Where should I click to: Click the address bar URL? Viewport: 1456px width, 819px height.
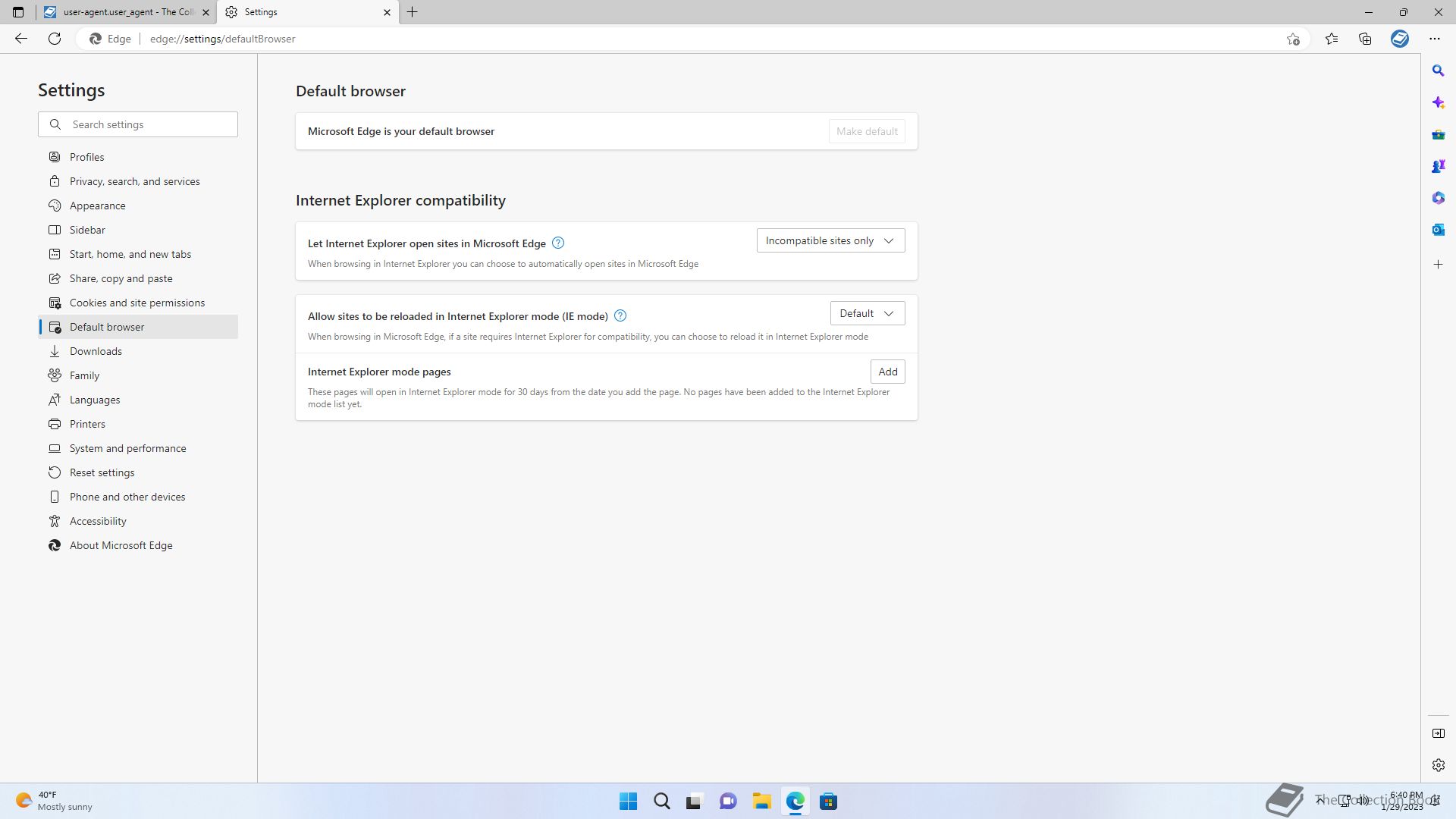click(x=222, y=39)
